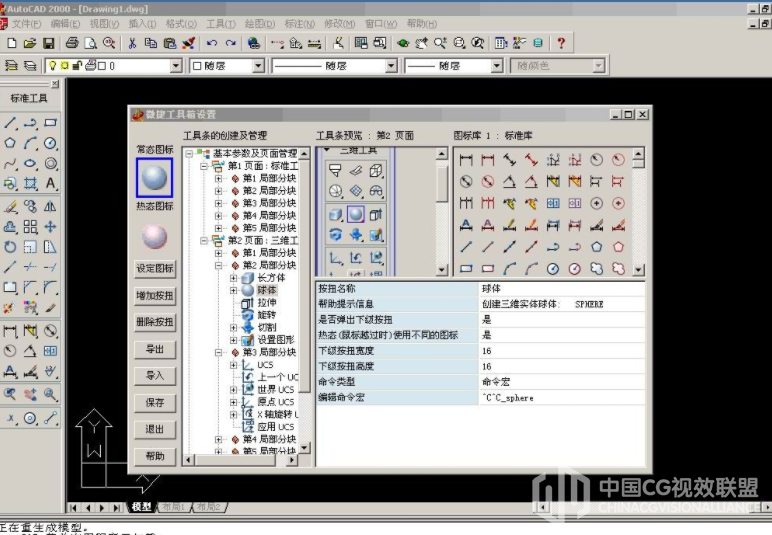This screenshot has height=535, width=772.
Task: Click the 设定图标 button
Action: (155, 268)
